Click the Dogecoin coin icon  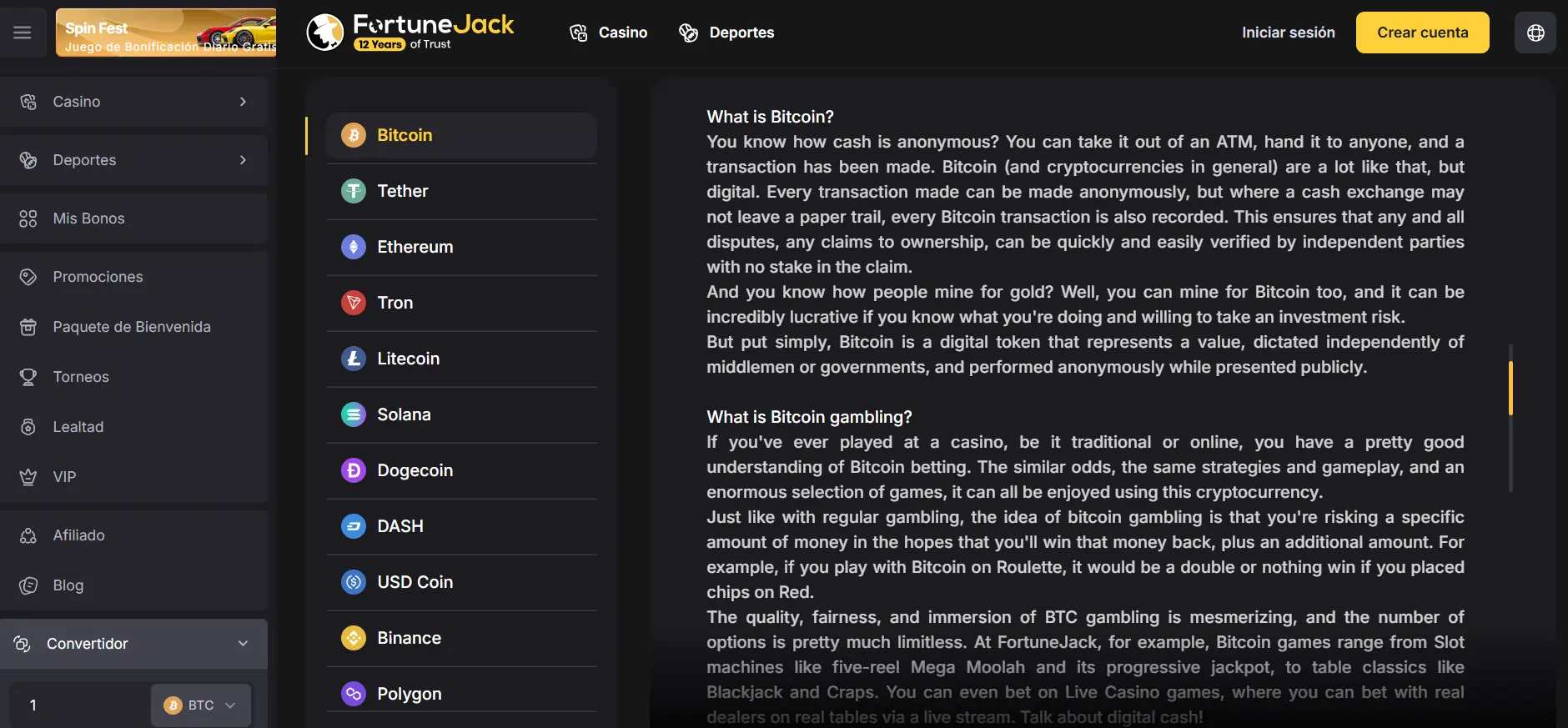[354, 470]
